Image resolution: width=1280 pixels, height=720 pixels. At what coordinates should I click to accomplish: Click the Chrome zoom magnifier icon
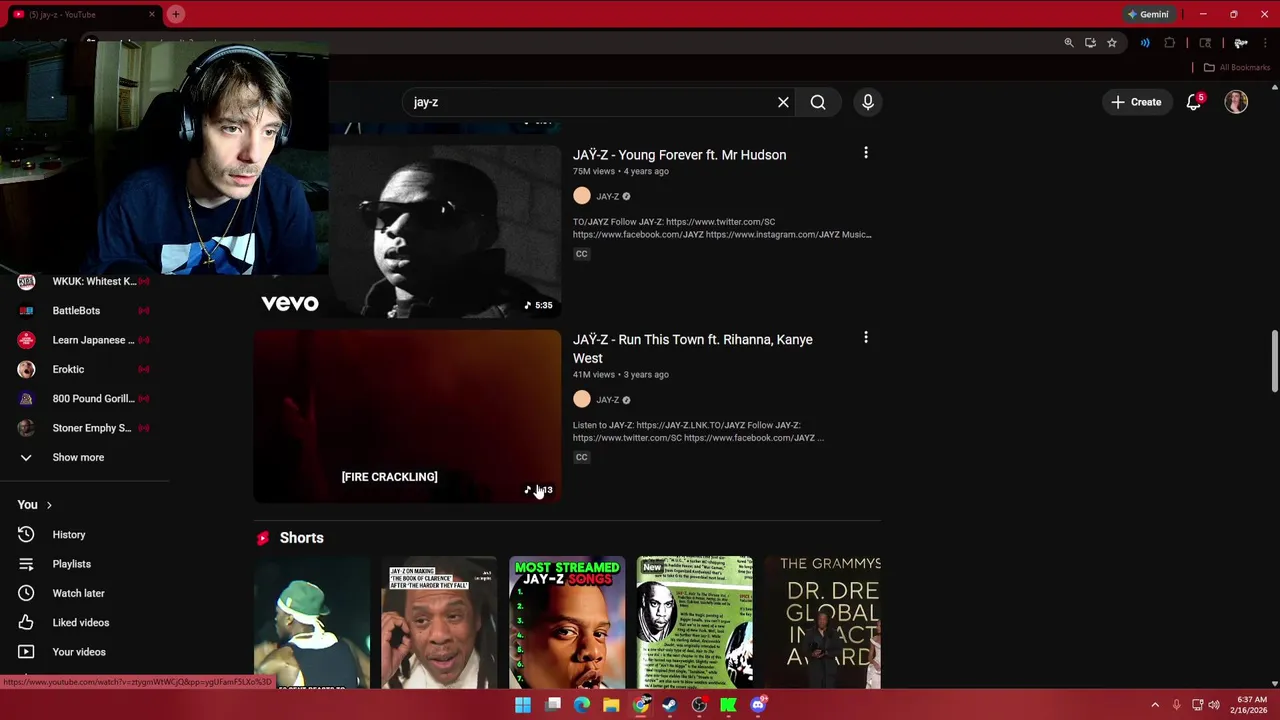(1069, 43)
